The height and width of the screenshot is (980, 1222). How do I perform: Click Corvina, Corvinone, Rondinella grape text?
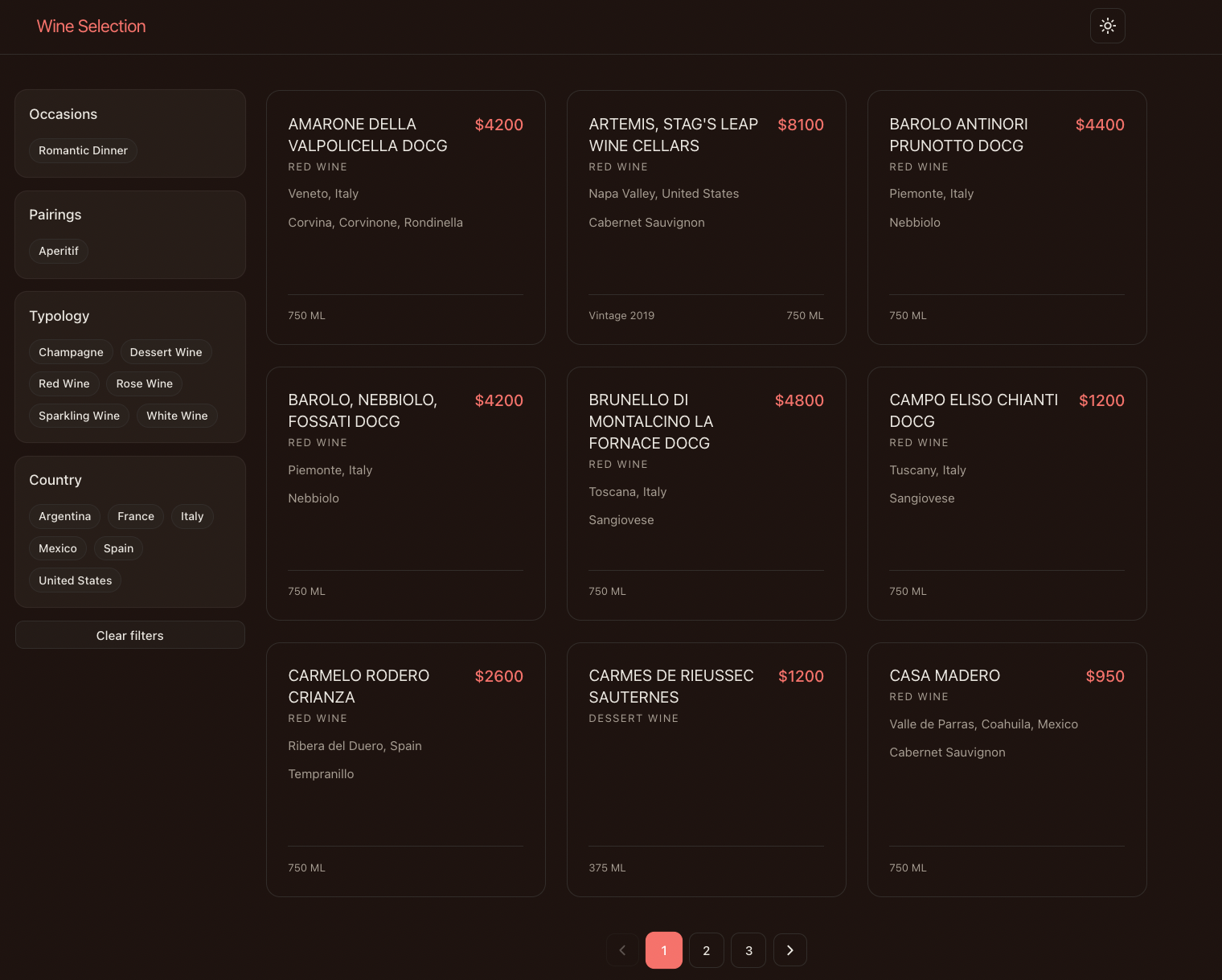375,223
